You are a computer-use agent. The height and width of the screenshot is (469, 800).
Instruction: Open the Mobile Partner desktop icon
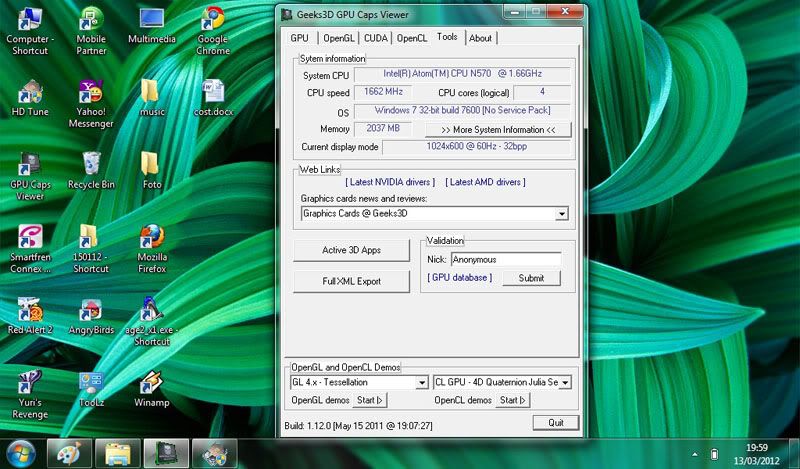tap(91, 32)
